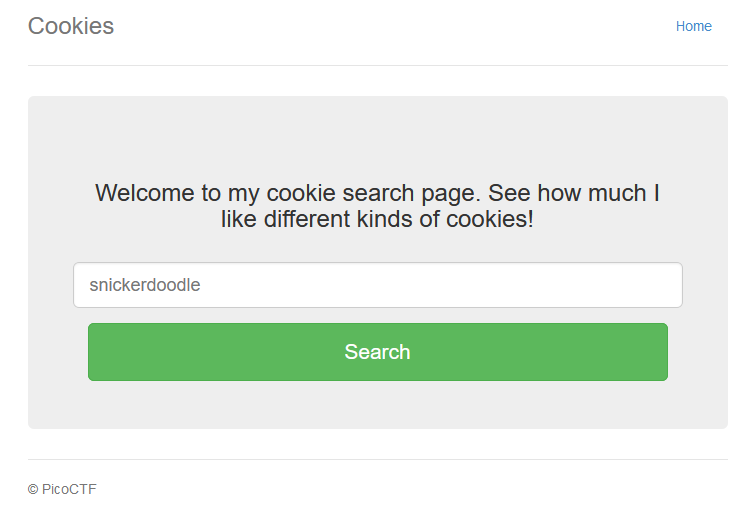
Task: Click the PicoCTF label at page bottom
Action: [69, 489]
